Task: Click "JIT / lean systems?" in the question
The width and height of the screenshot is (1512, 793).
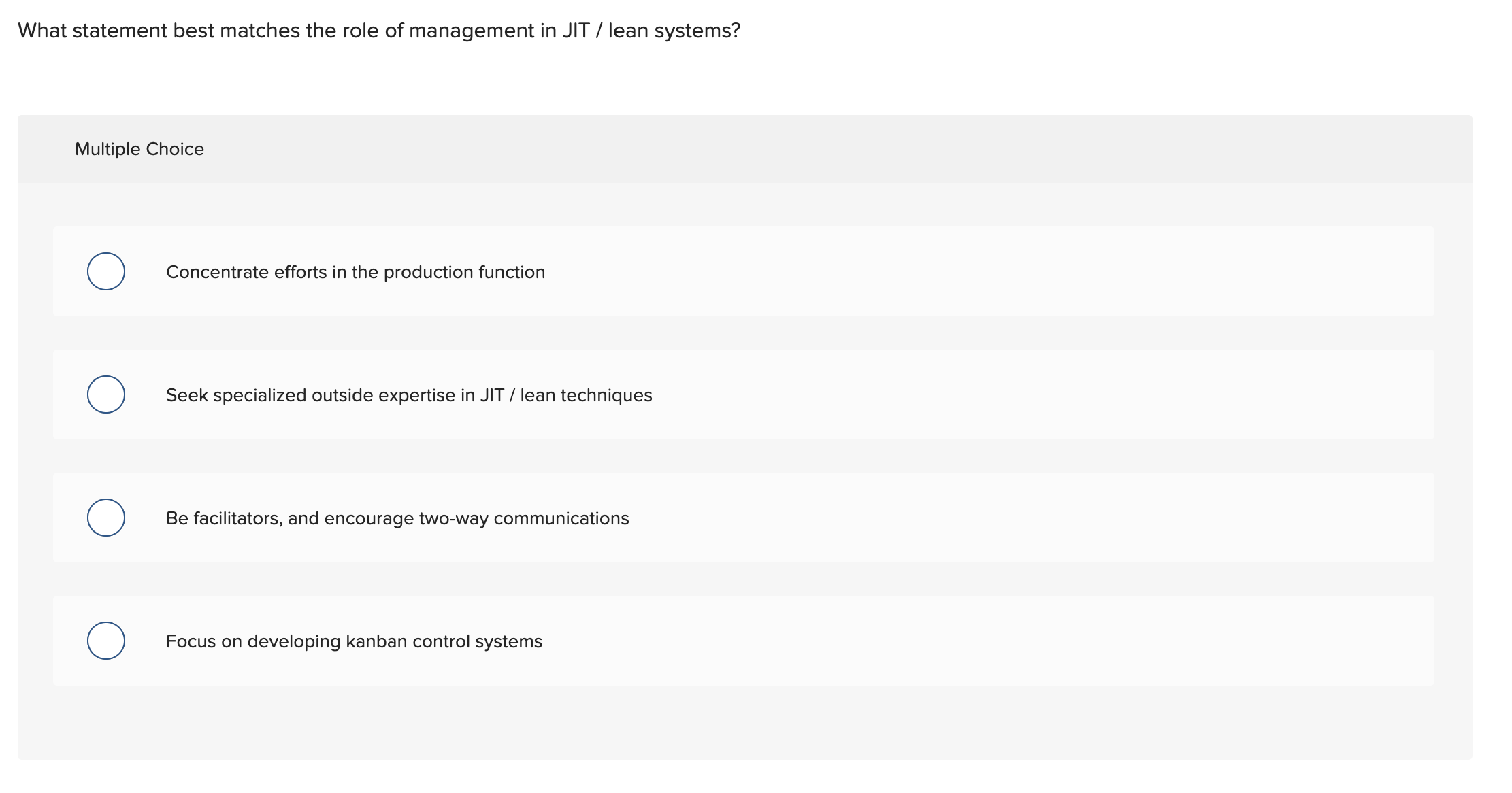Action: point(651,31)
